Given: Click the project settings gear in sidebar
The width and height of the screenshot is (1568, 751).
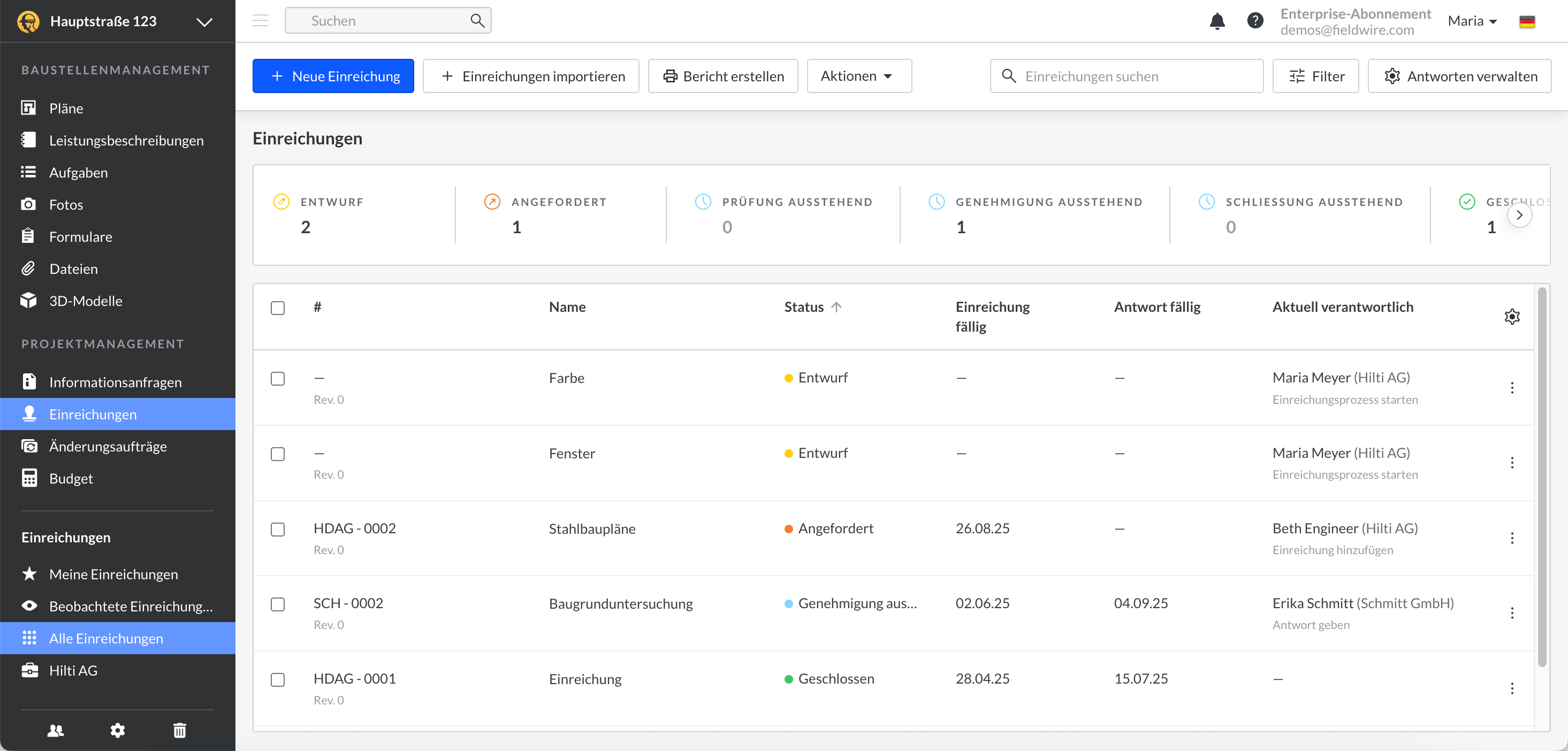Looking at the screenshot, I should coord(118,730).
